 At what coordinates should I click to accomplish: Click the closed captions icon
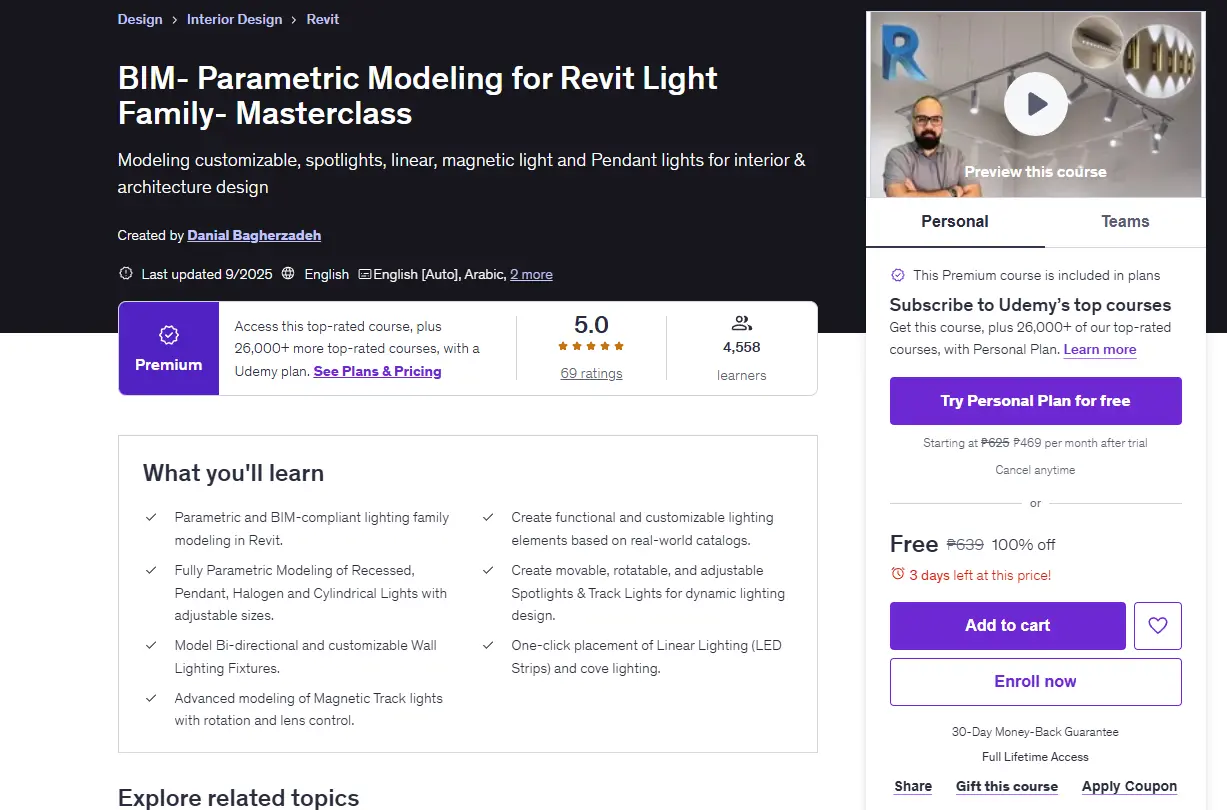click(365, 274)
